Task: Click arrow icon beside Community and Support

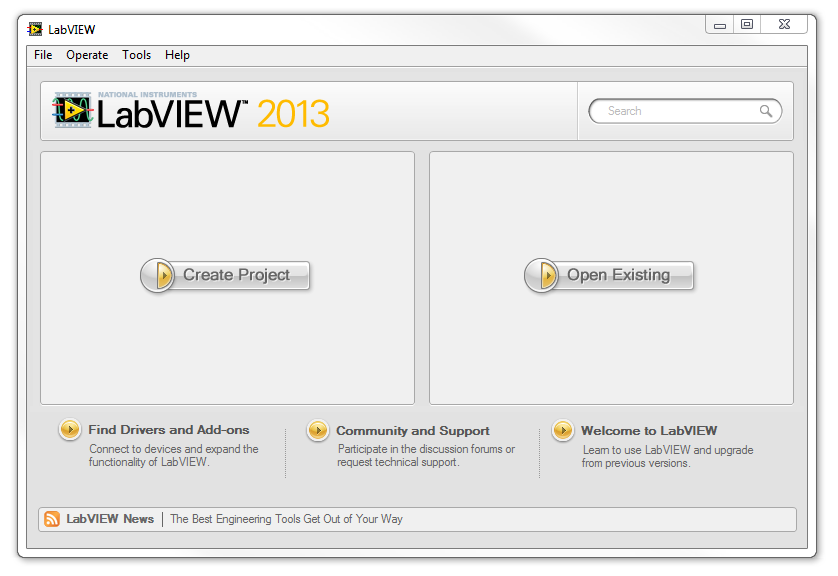Action: (x=318, y=431)
